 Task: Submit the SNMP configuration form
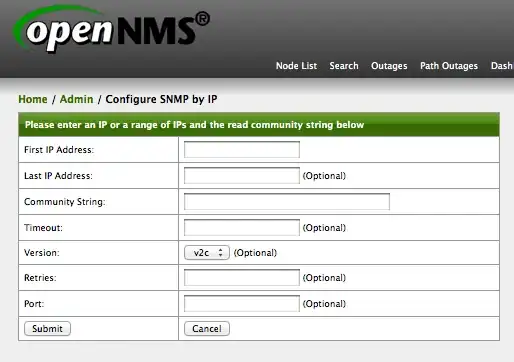point(47,329)
